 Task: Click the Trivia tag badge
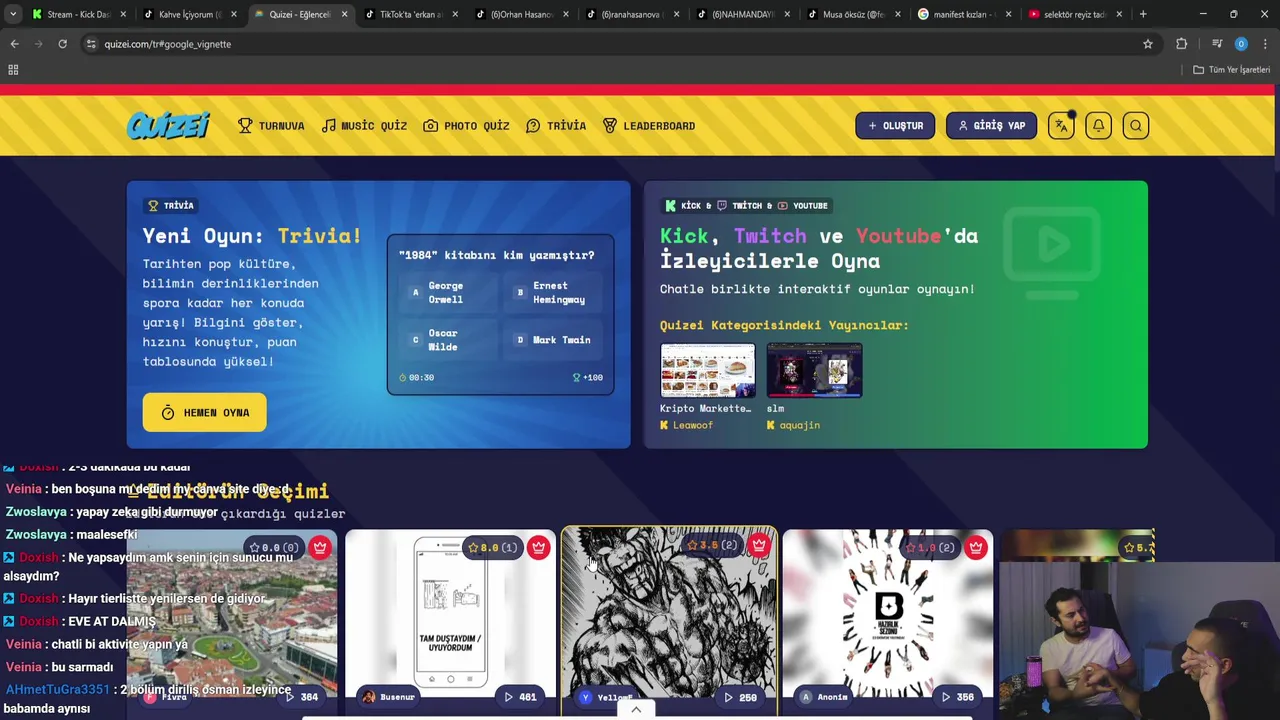coord(171,205)
